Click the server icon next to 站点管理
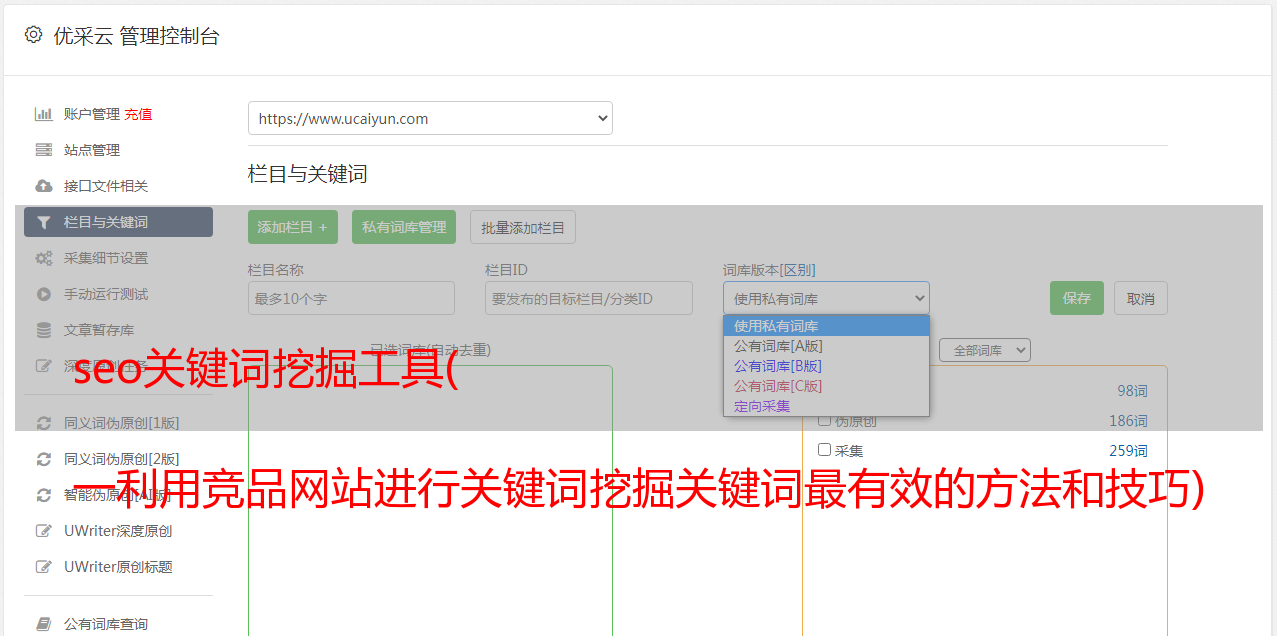 point(43,150)
